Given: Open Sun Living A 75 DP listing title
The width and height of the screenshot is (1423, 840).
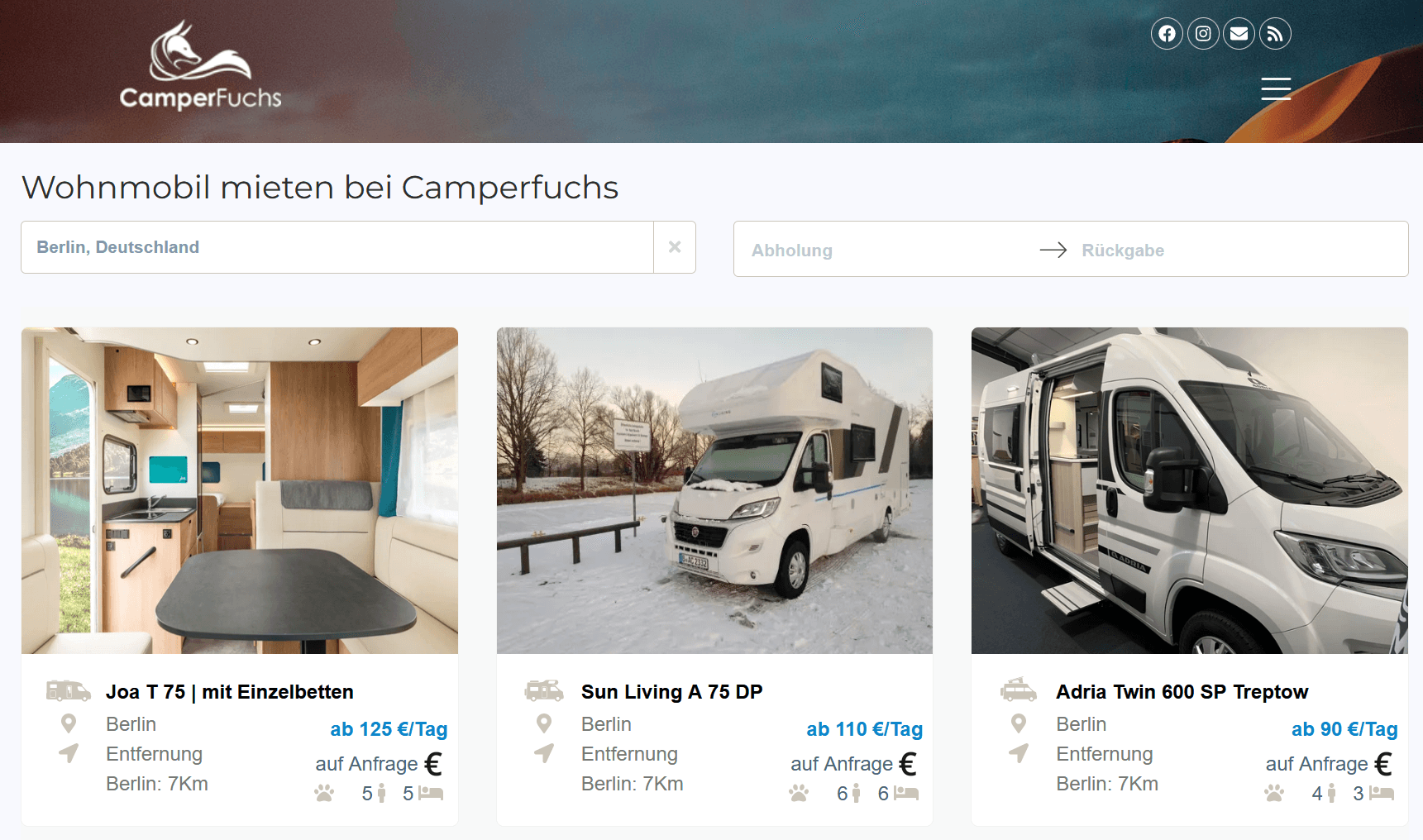Looking at the screenshot, I should coord(671,692).
